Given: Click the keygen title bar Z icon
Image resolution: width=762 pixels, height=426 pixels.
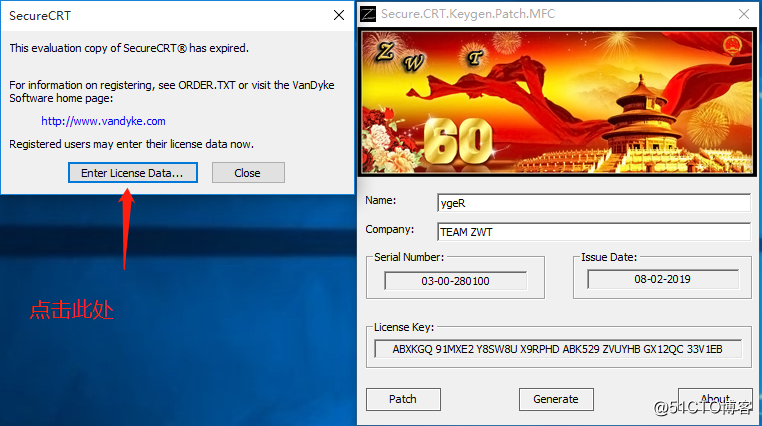Looking at the screenshot, I should [368, 14].
